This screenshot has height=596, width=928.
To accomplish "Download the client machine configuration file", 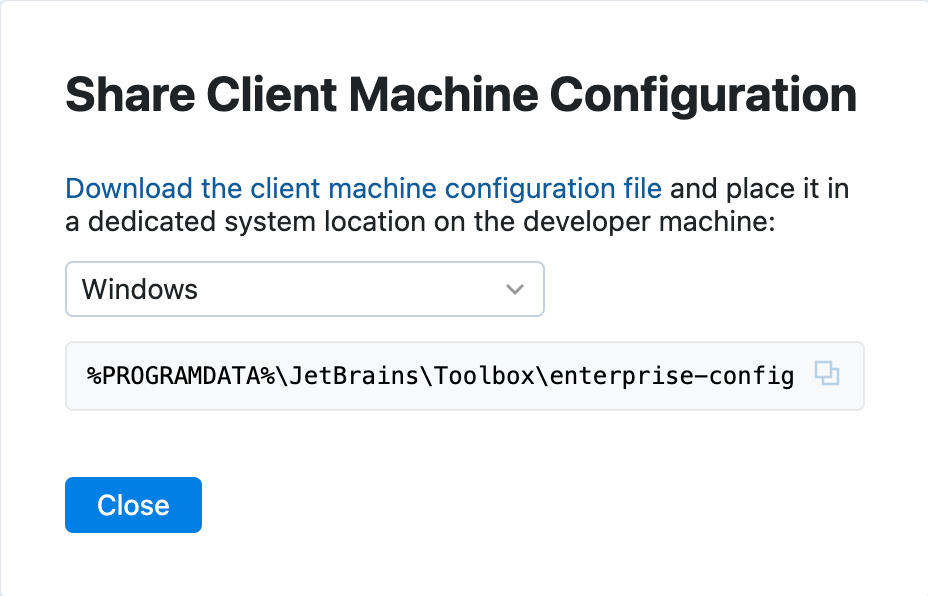I will pos(362,188).
